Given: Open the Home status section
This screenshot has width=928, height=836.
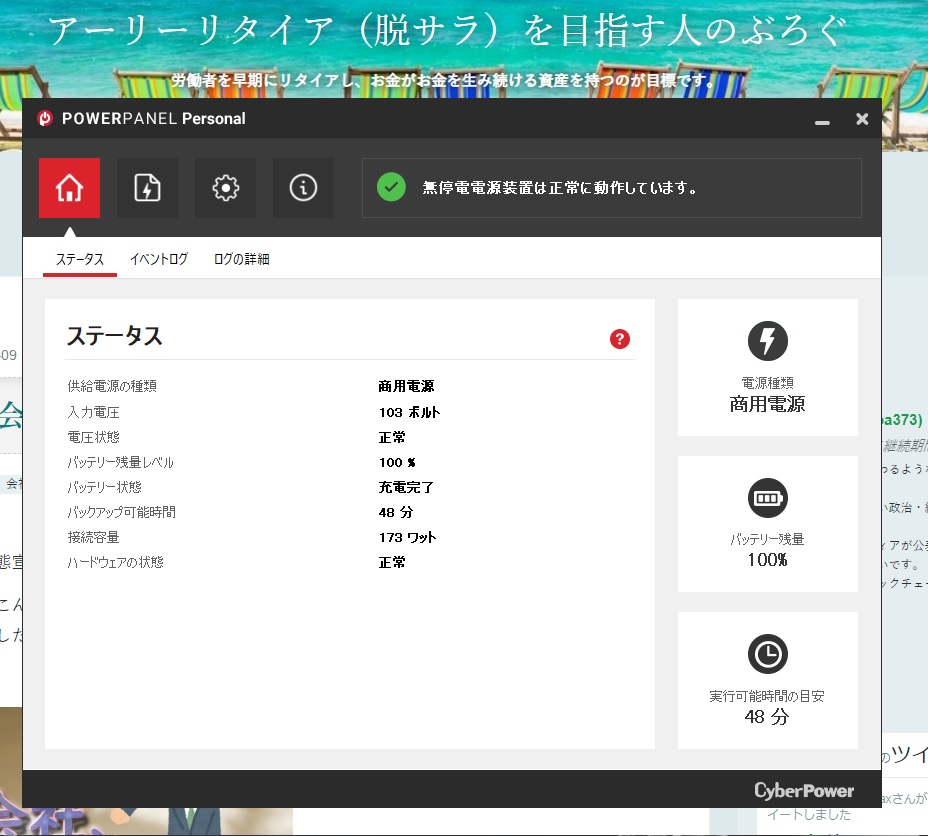Looking at the screenshot, I should pyautogui.click(x=69, y=188).
